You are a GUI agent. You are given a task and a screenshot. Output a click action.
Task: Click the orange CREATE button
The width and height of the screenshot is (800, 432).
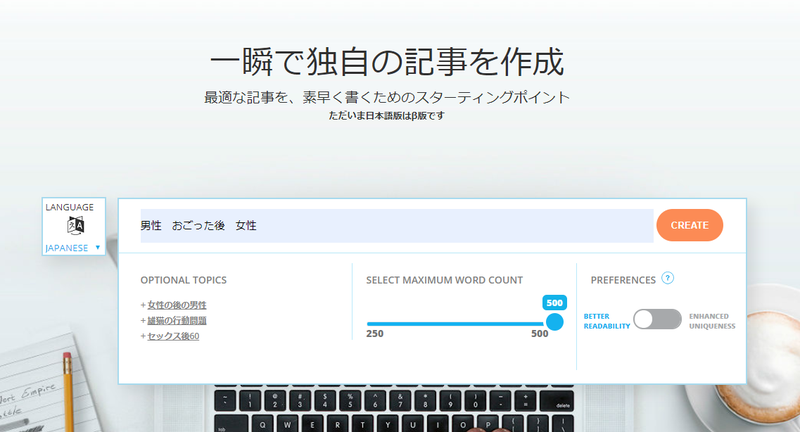coord(689,225)
